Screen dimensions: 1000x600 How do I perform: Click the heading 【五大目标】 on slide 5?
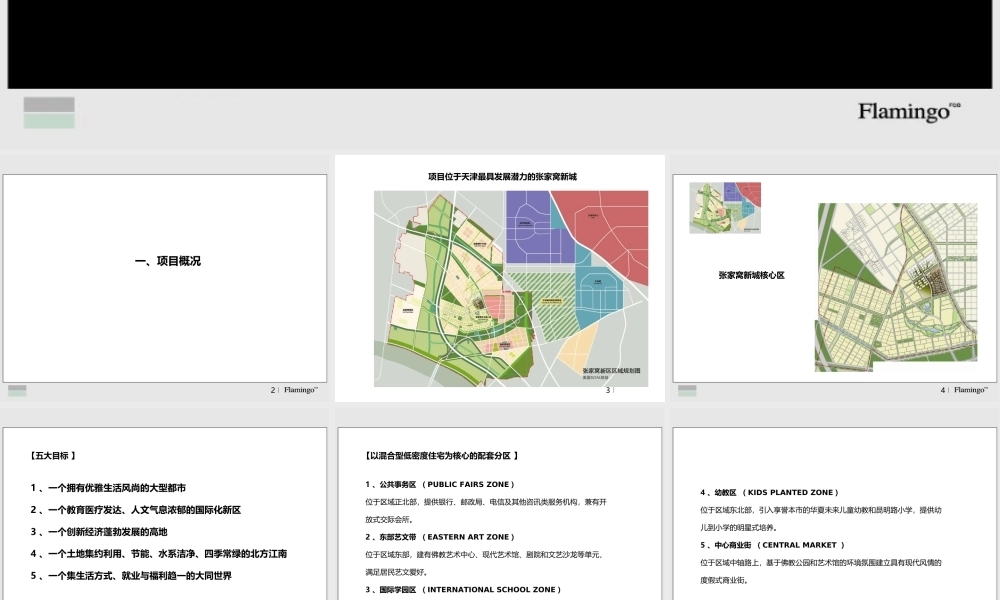[x=51, y=453]
